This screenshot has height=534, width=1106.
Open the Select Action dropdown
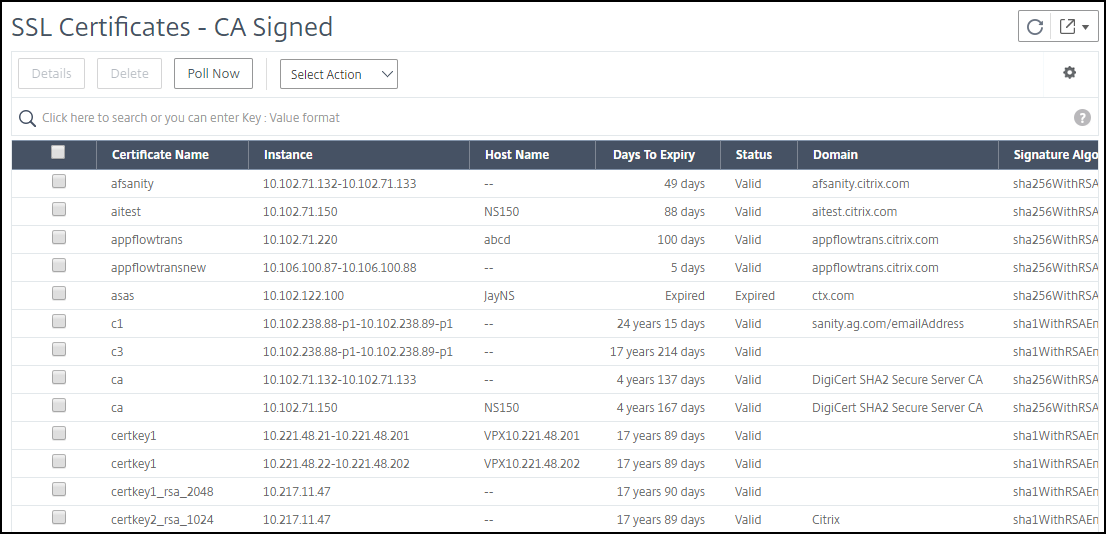tap(339, 74)
